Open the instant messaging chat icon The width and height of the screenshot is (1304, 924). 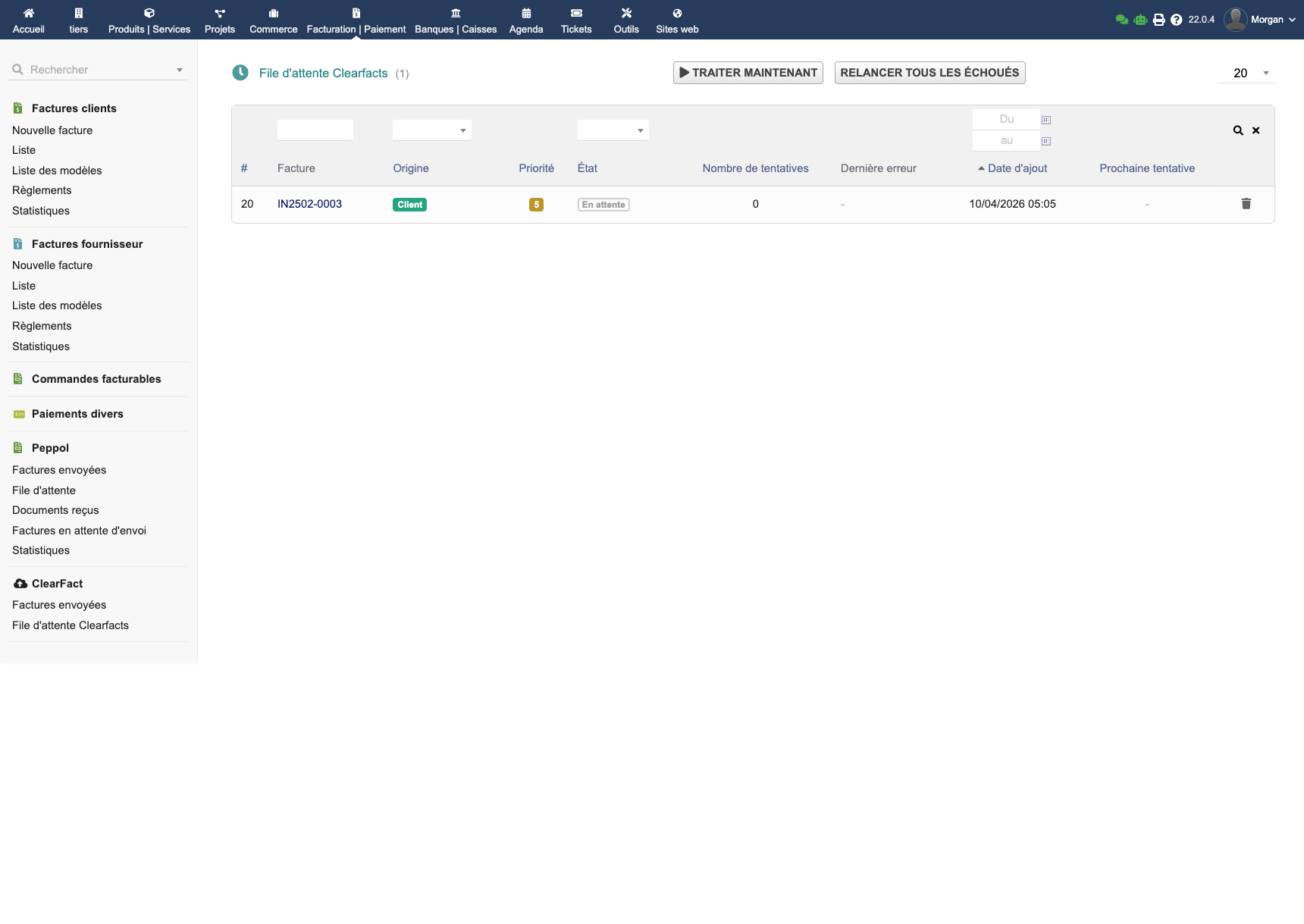tap(1122, 19)
